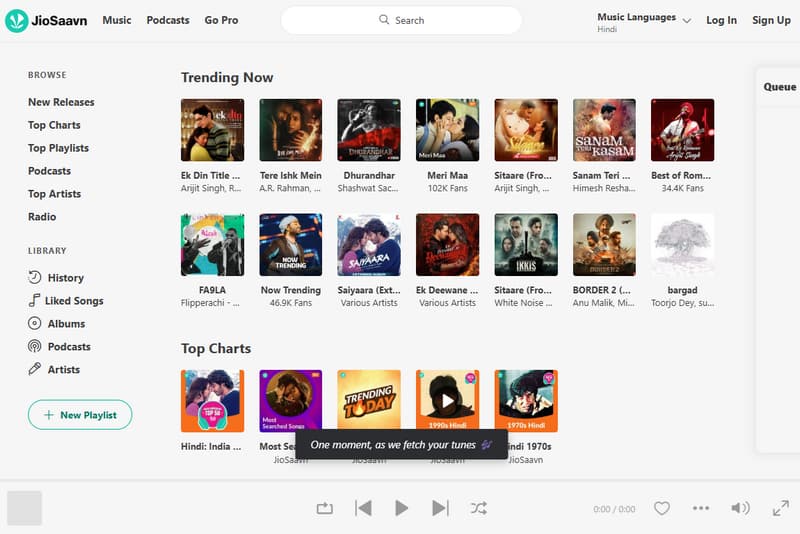This screenshot has height=534, width=800.
Task: Open Podcasts under Browse
Action: tap(49, 171)
